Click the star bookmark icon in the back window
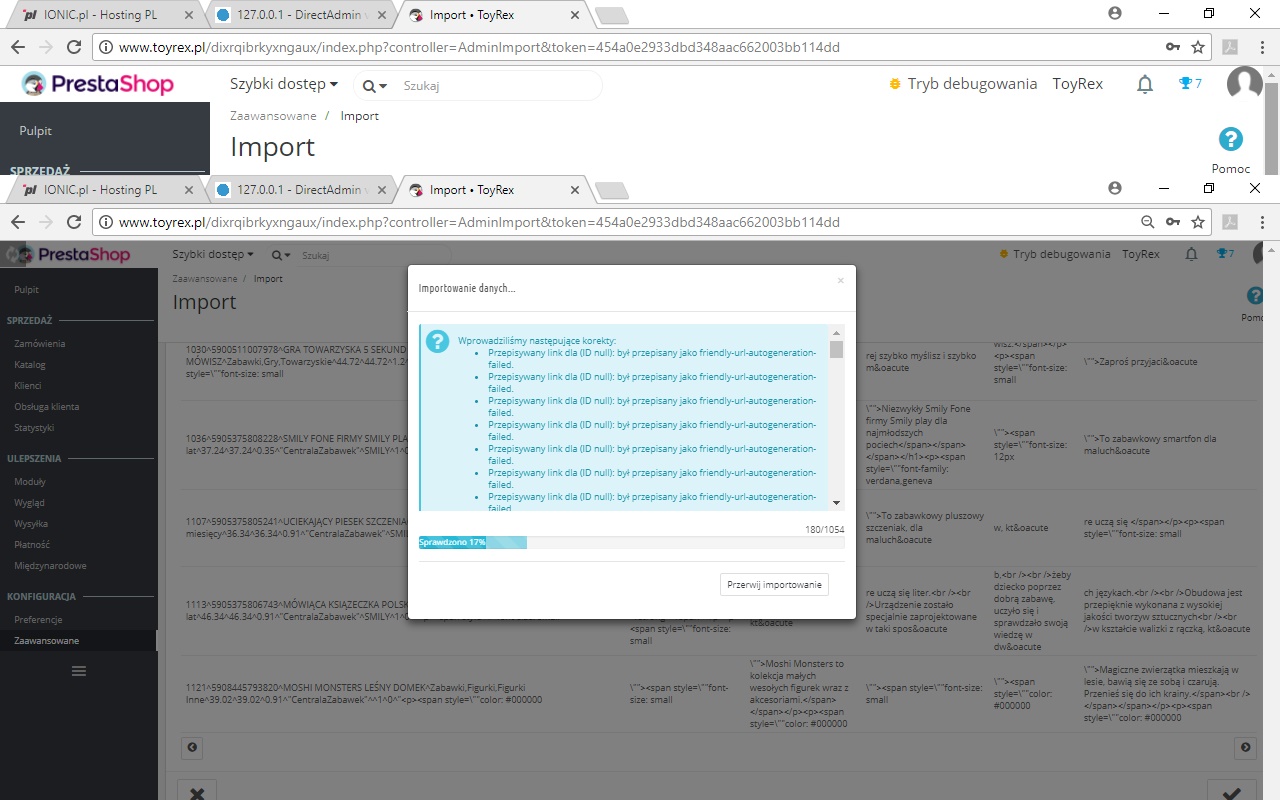This screenshot has width=1280, height=800. pos(1197,47)
